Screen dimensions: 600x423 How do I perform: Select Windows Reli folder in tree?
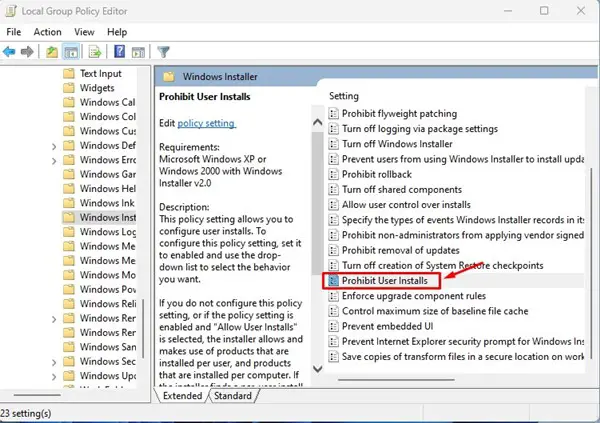pos(99,304)
